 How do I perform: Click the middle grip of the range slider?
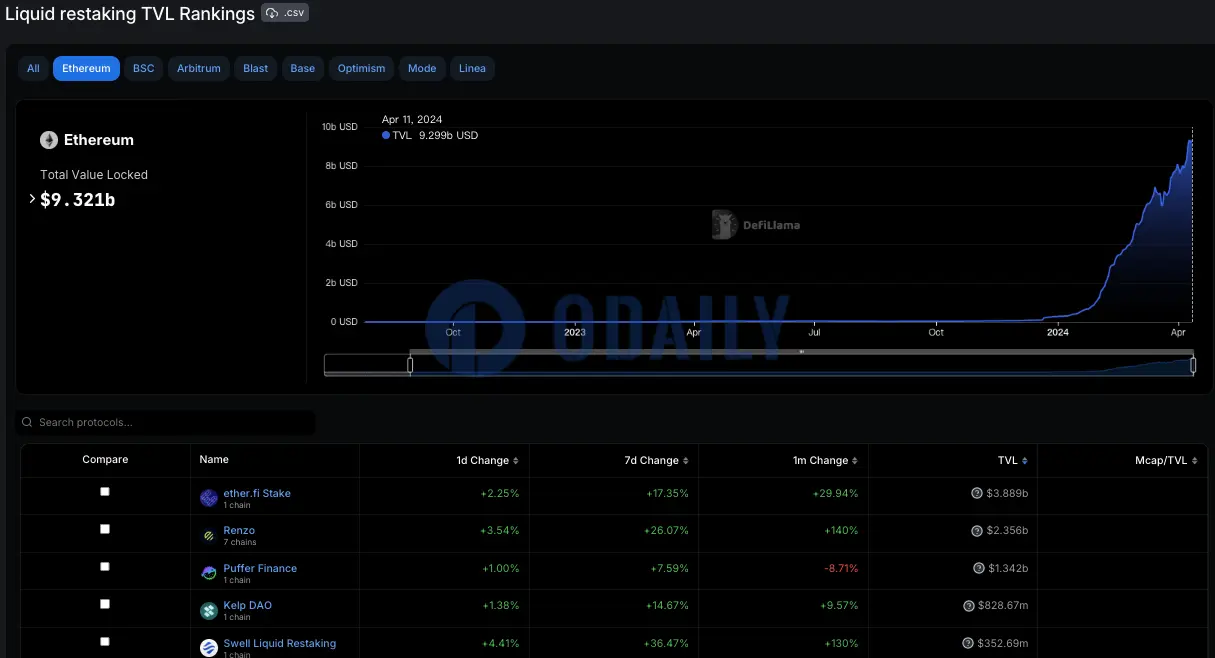(801, 352)
